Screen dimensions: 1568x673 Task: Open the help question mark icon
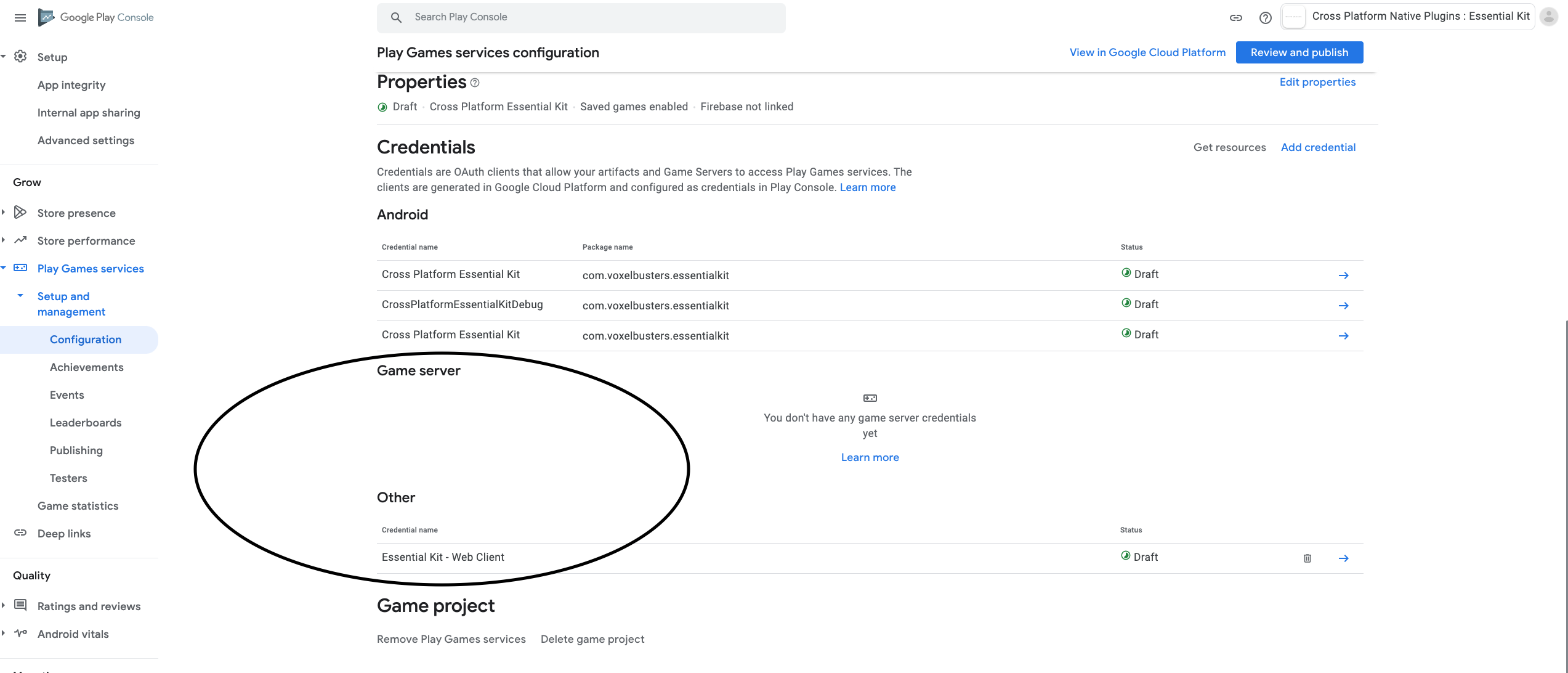(1266, 17)
